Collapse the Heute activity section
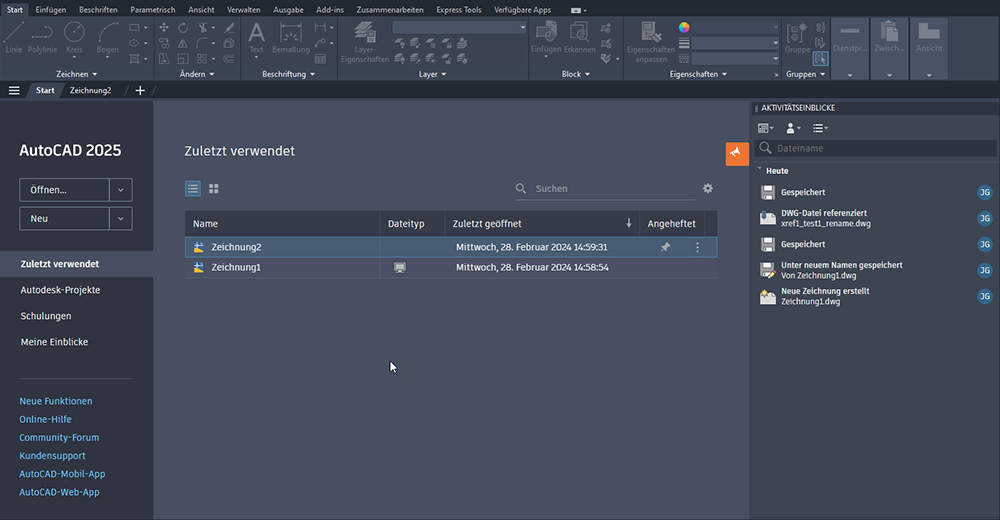 (x=760, y=170)
